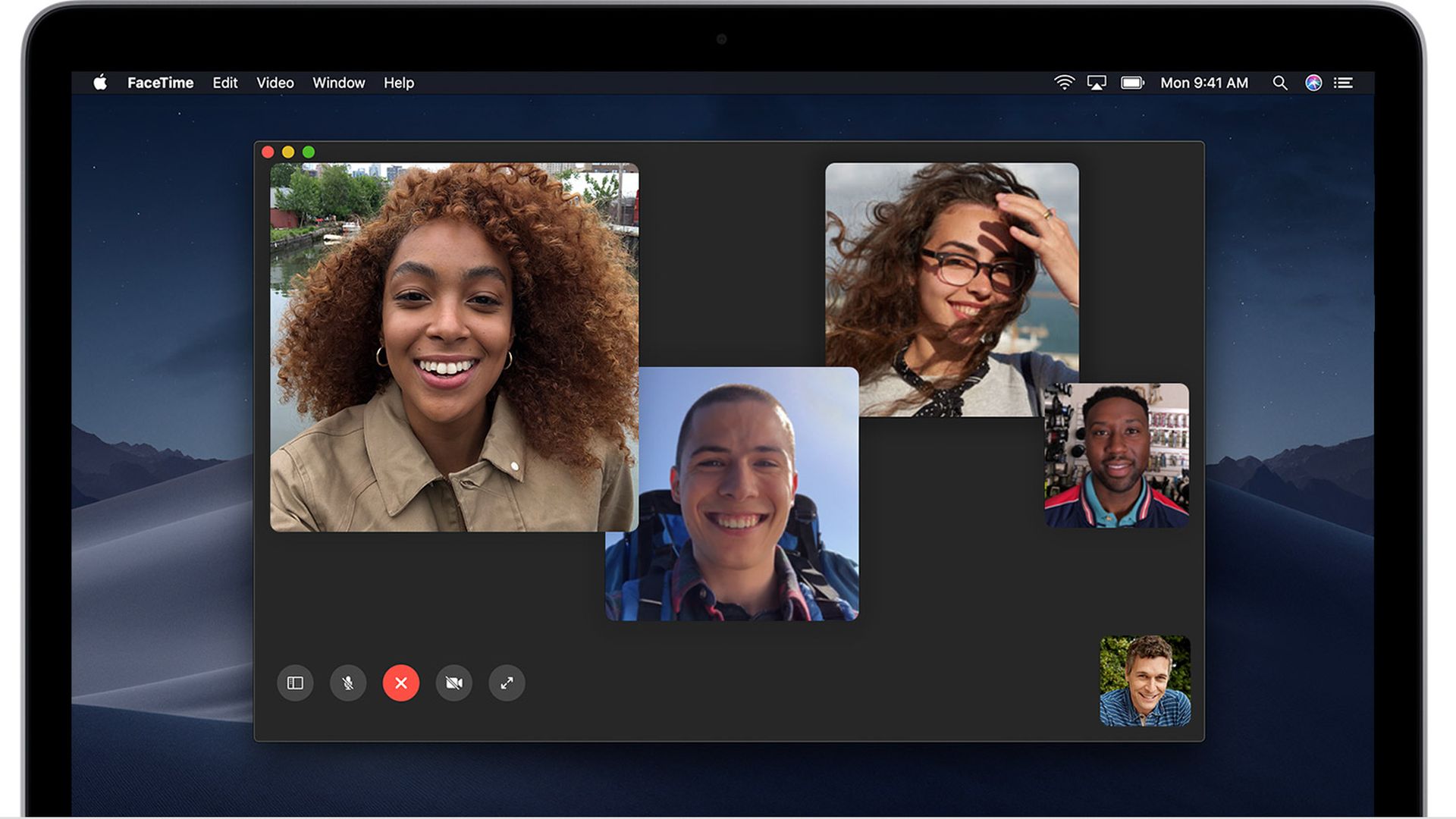Turn off your video camera
The height and width of the screenshot is (819, 1456).
[453, 682]
